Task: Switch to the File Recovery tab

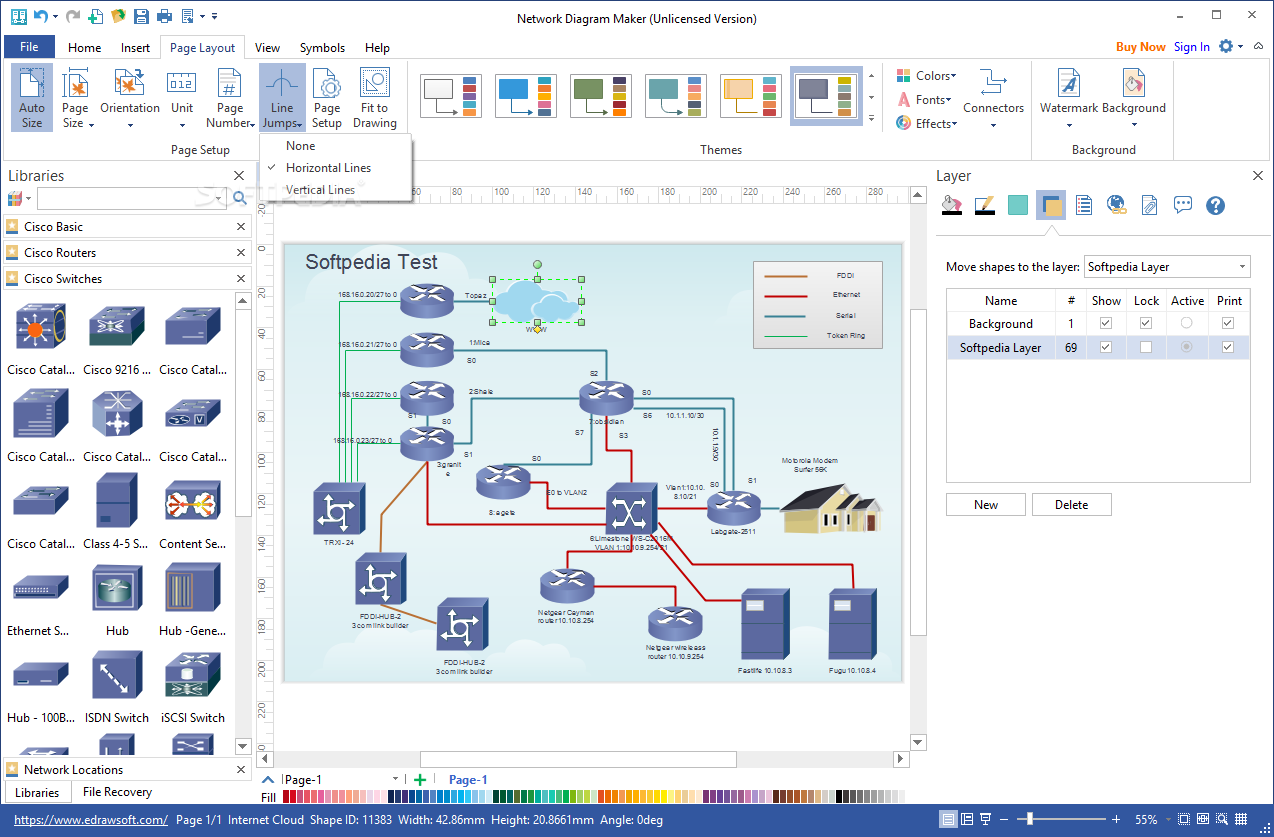Action: click(117, 792)
